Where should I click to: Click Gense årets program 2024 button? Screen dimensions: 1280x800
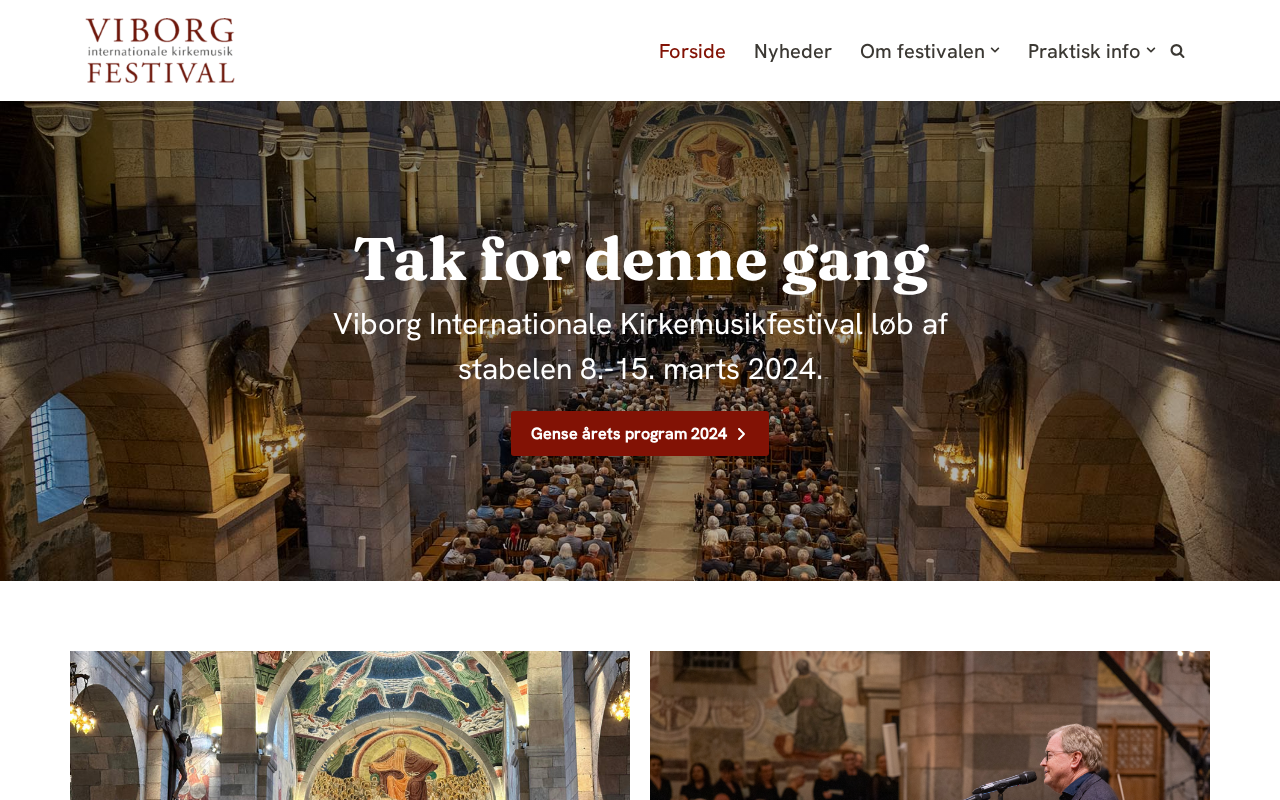[x=640, y=434]
